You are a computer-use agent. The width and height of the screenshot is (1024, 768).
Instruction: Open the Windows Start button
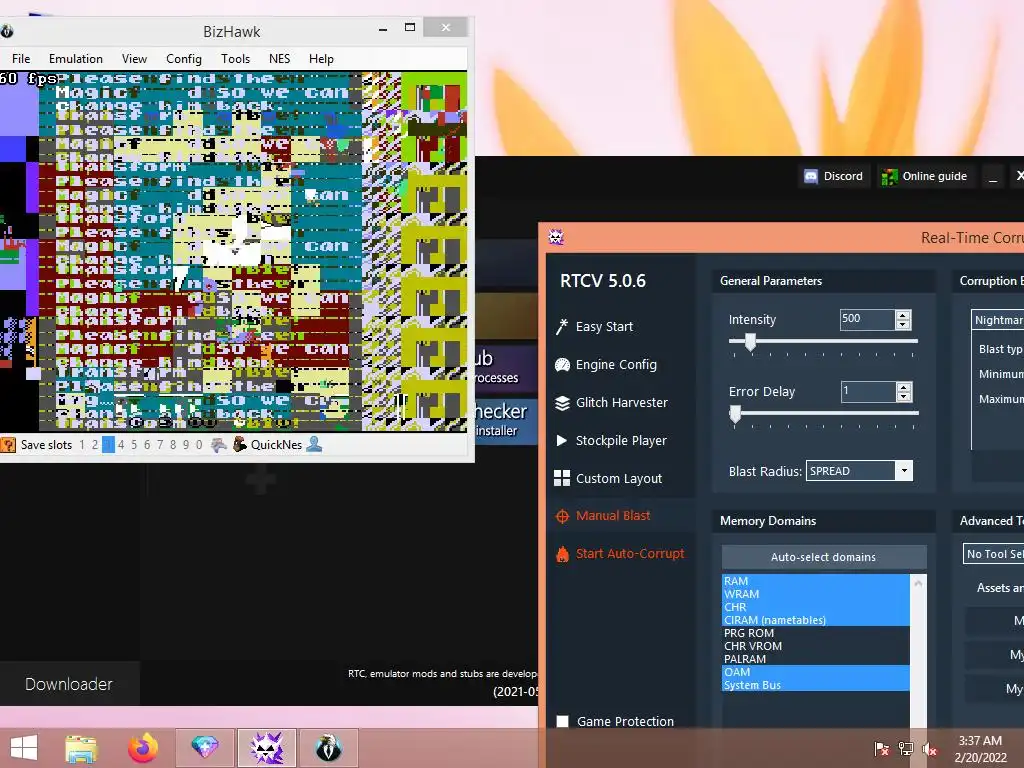tap(24, 748)
